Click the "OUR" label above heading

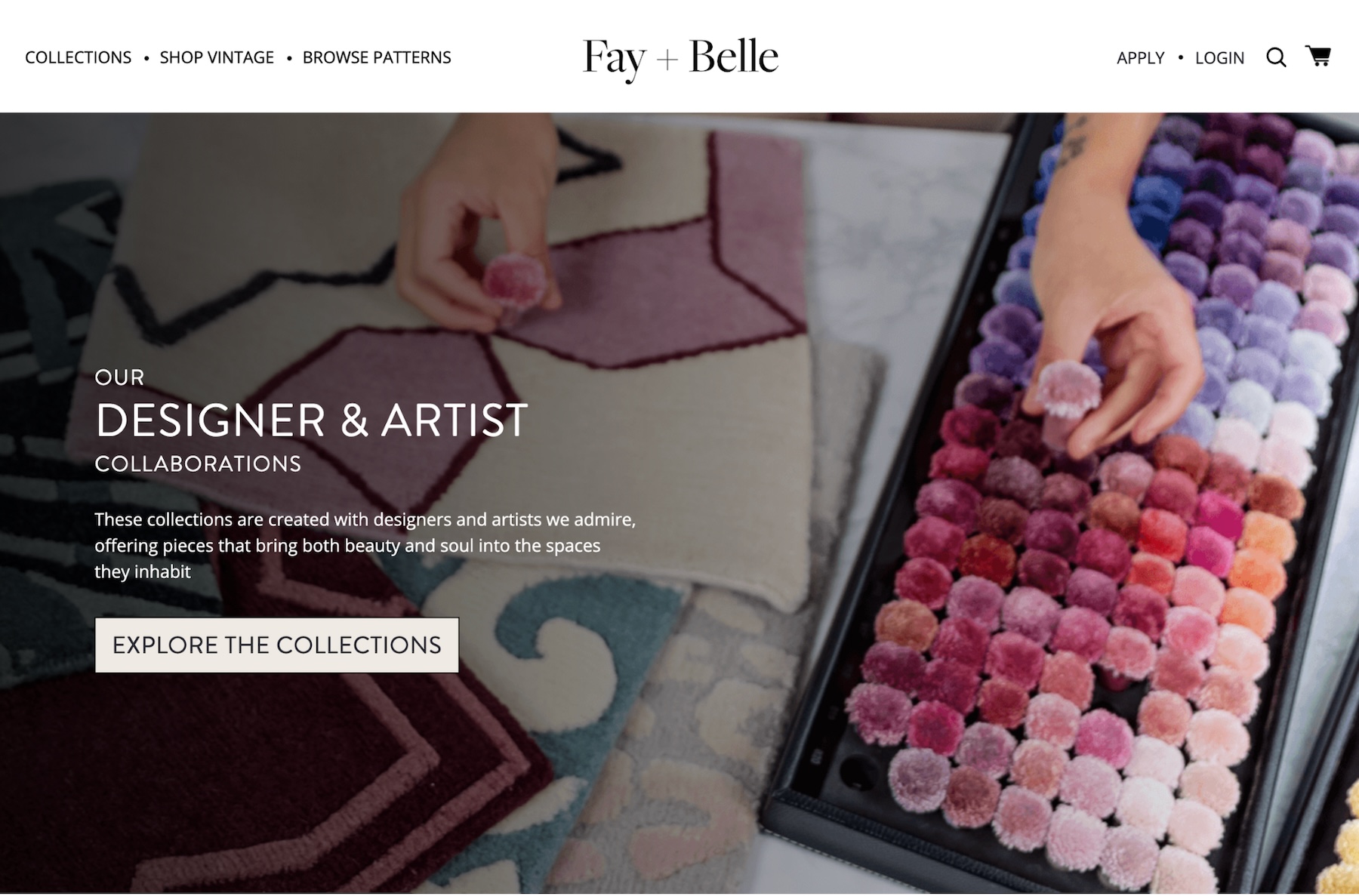point(119,377)
